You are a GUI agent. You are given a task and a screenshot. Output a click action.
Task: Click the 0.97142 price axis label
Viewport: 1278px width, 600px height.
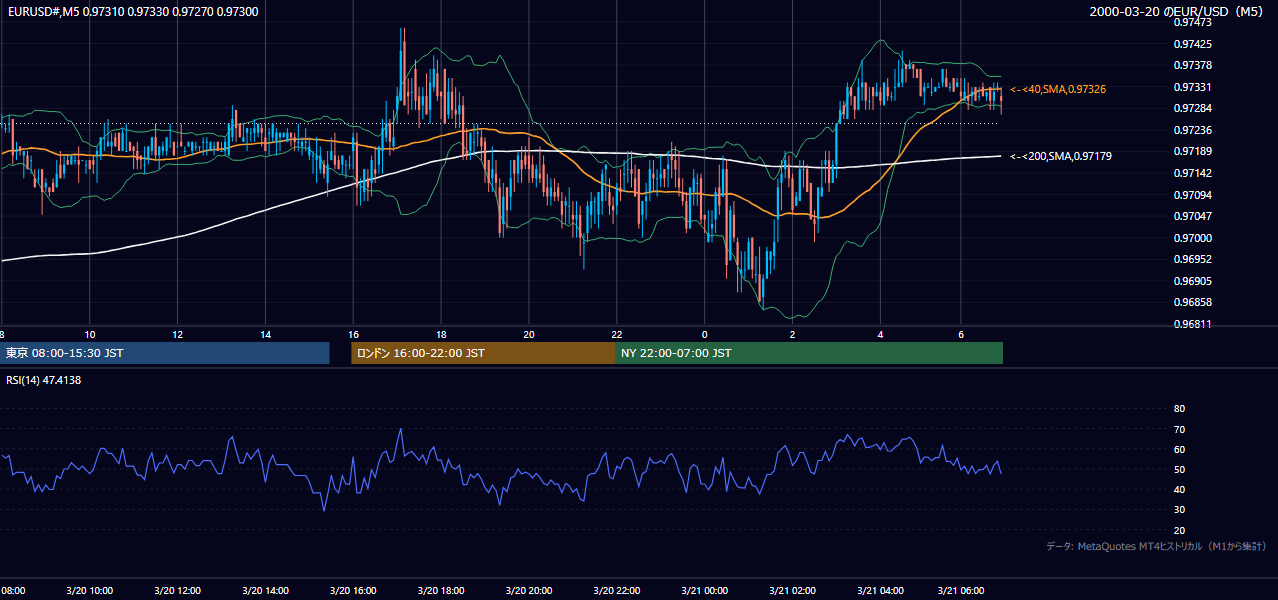pyautogui.click(x=1193, y=173)
